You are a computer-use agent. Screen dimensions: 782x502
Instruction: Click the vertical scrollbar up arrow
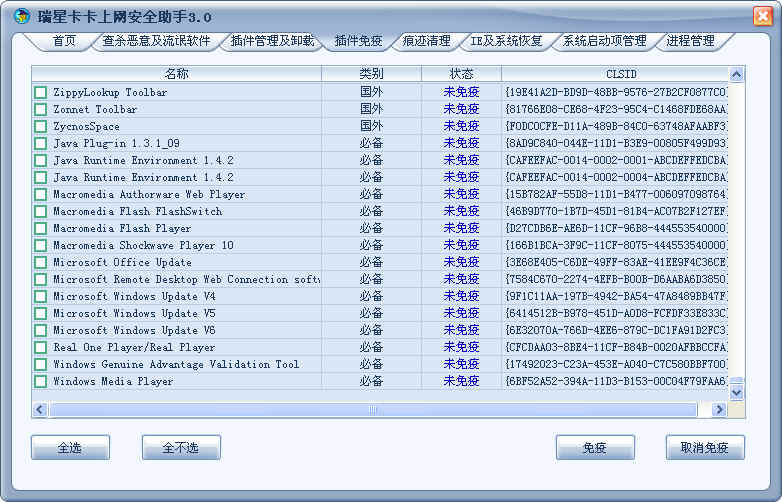point(737,74)
